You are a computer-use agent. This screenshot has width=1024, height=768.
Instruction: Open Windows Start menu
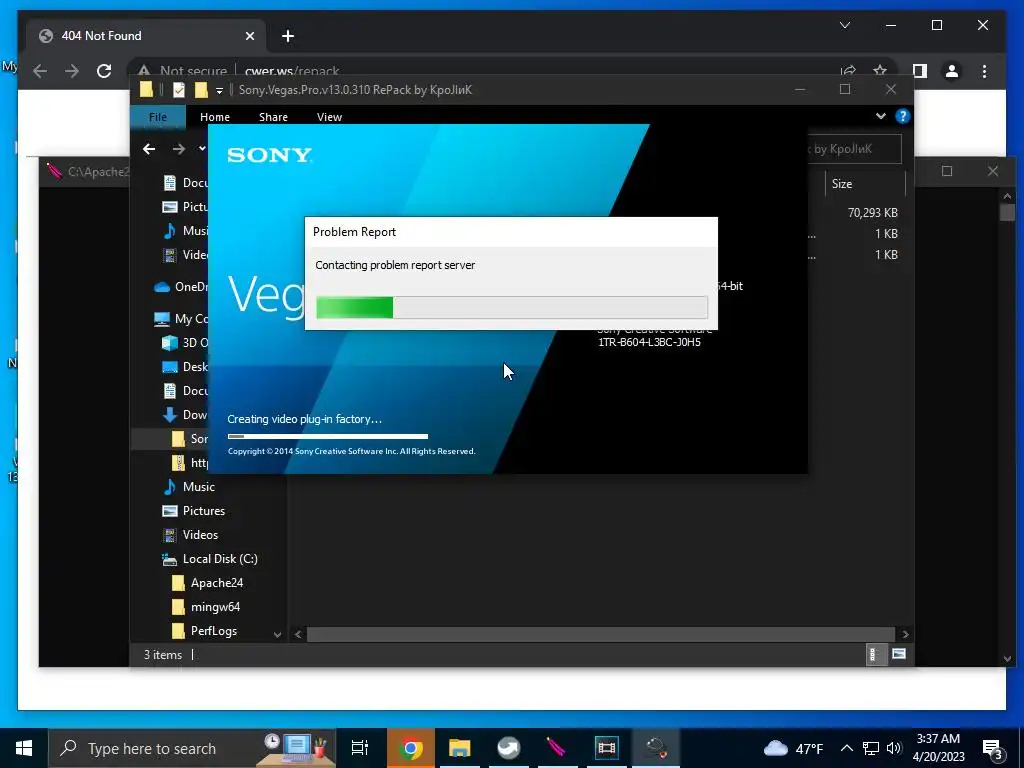pos(24,748)
